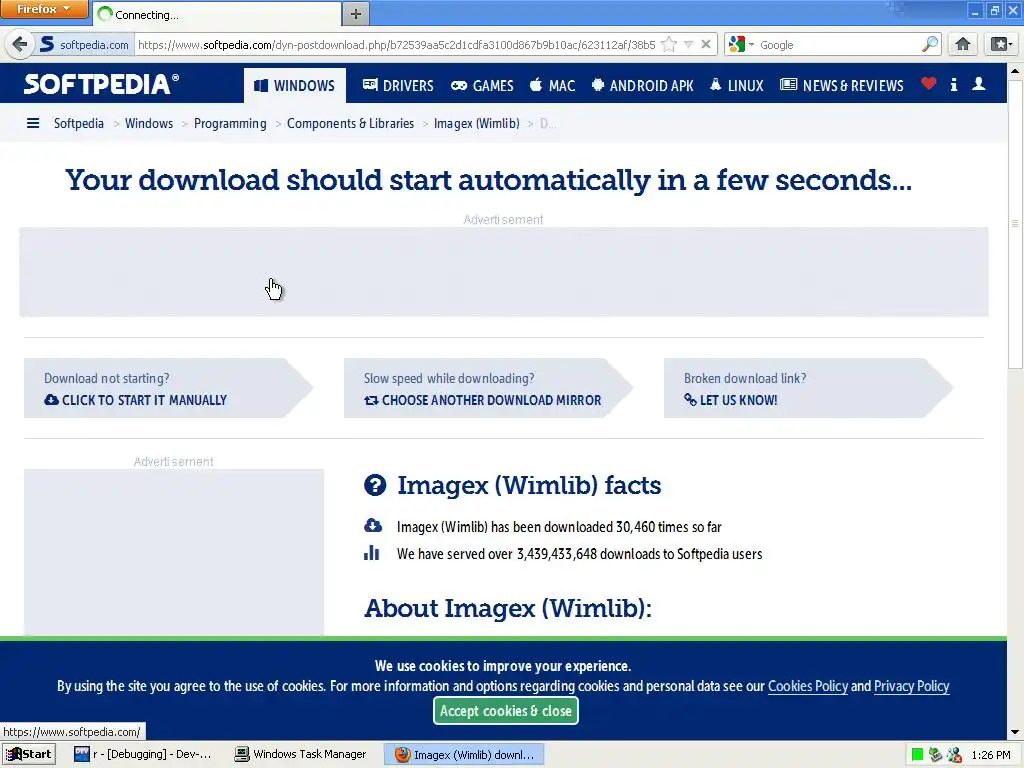Bookmark this page with the star icon
The height and width of the screenshot is (768, 1024).
669,44
